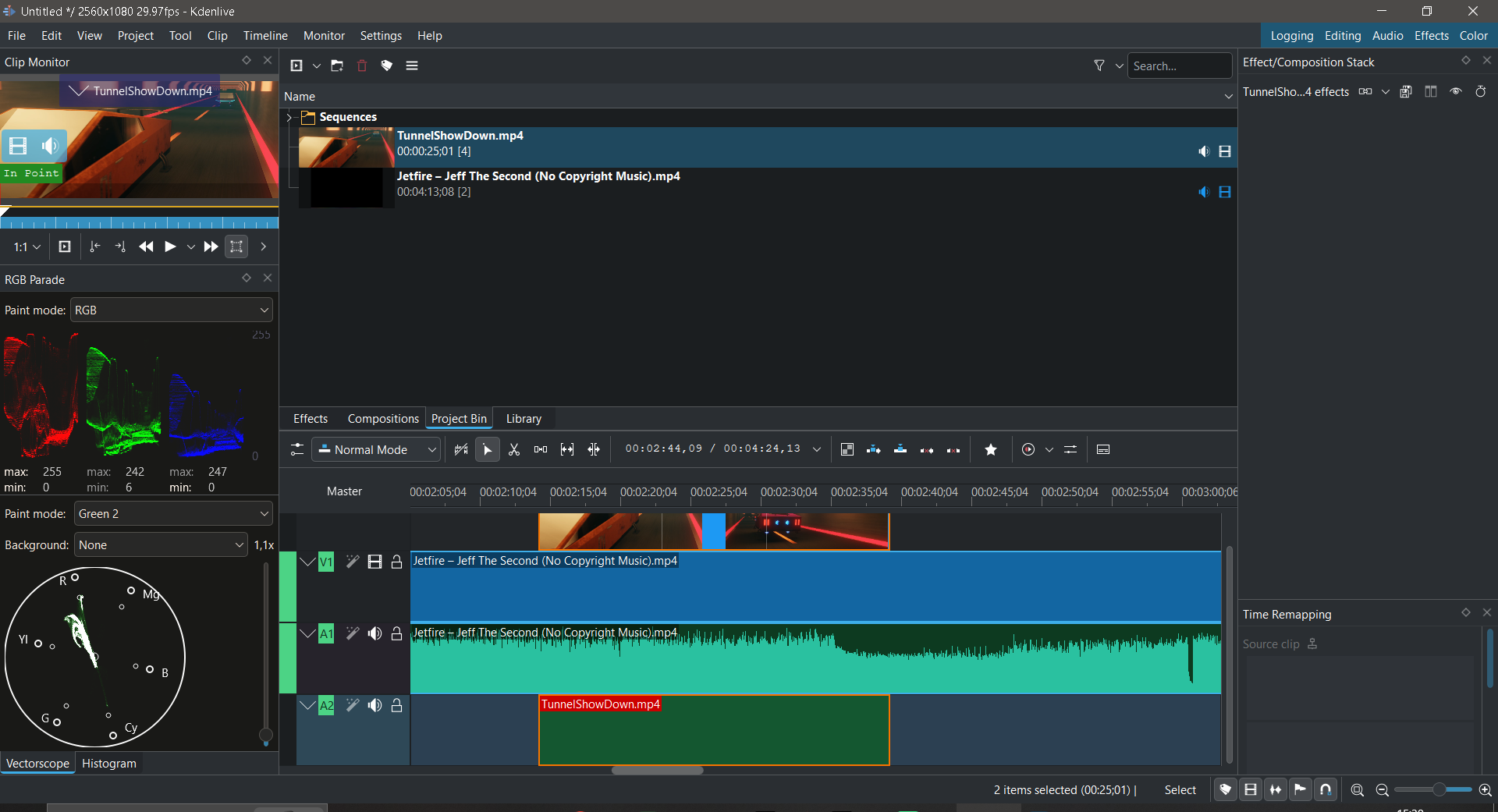Click Add Clip icon in Project Bin
The height and width of the screenshot is (812, 1498).
[x=296, y=66]
